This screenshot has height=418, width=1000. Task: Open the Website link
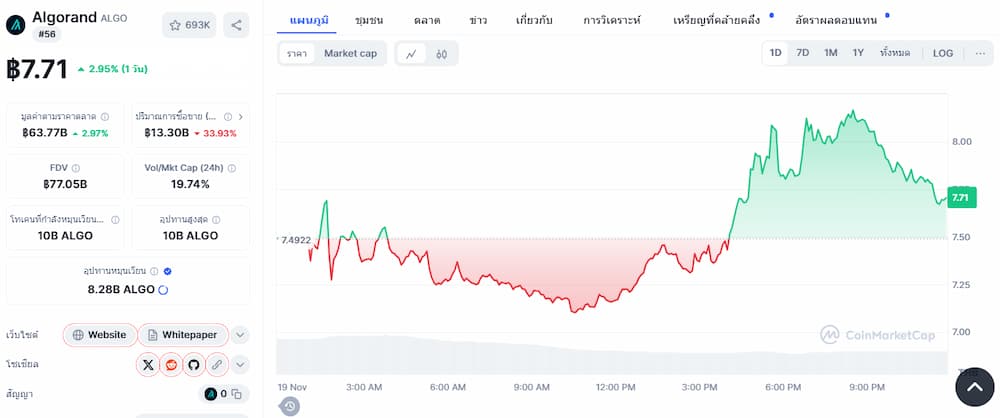[x=100, y=334]
